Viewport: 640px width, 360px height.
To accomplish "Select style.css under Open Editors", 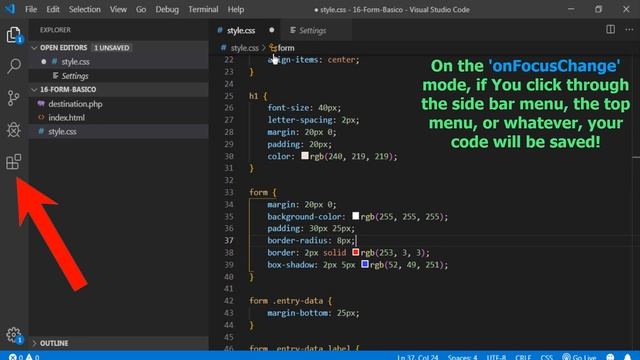I will tap(118, 62).
